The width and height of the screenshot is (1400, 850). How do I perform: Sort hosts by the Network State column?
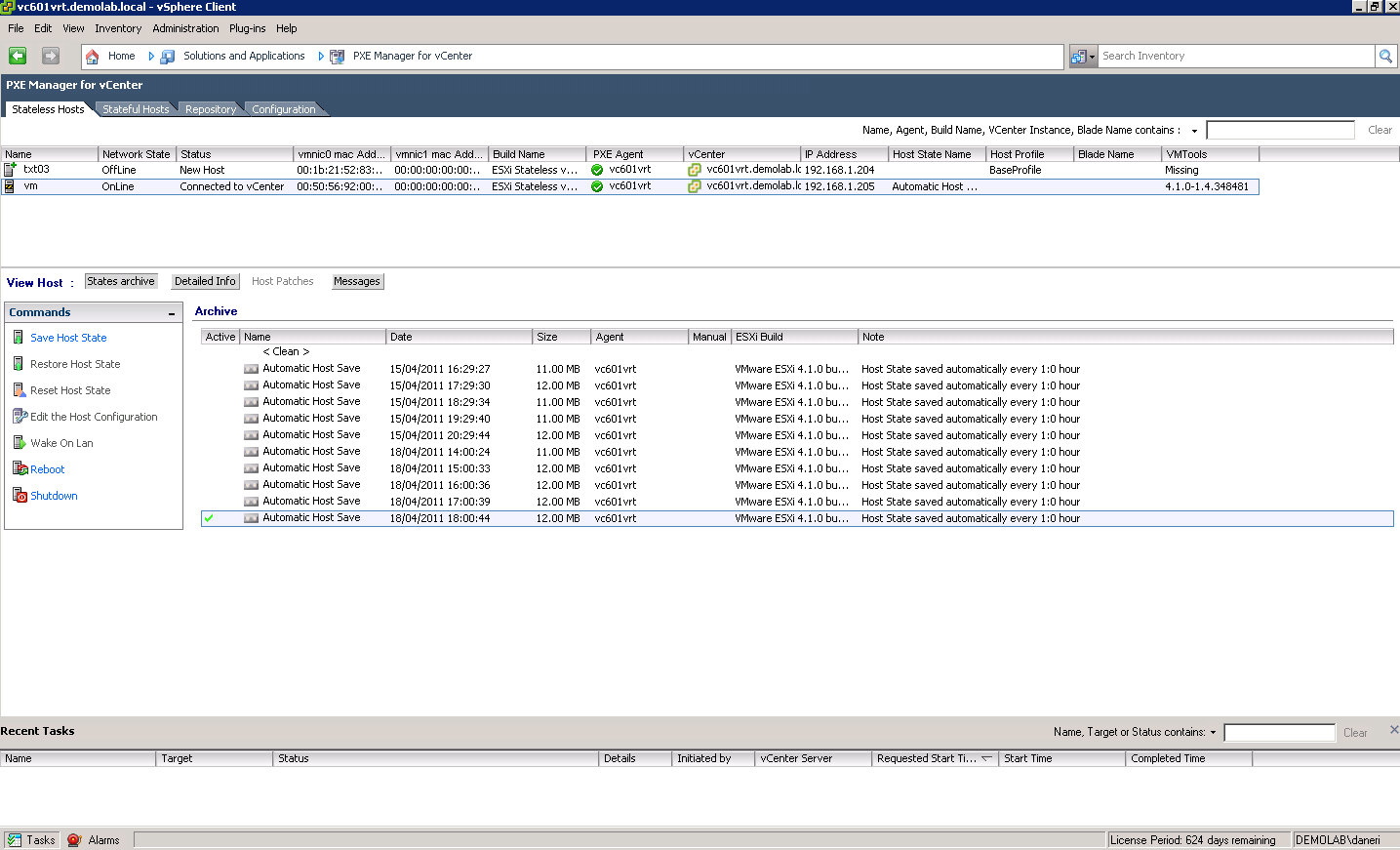[x=138, y=154]
